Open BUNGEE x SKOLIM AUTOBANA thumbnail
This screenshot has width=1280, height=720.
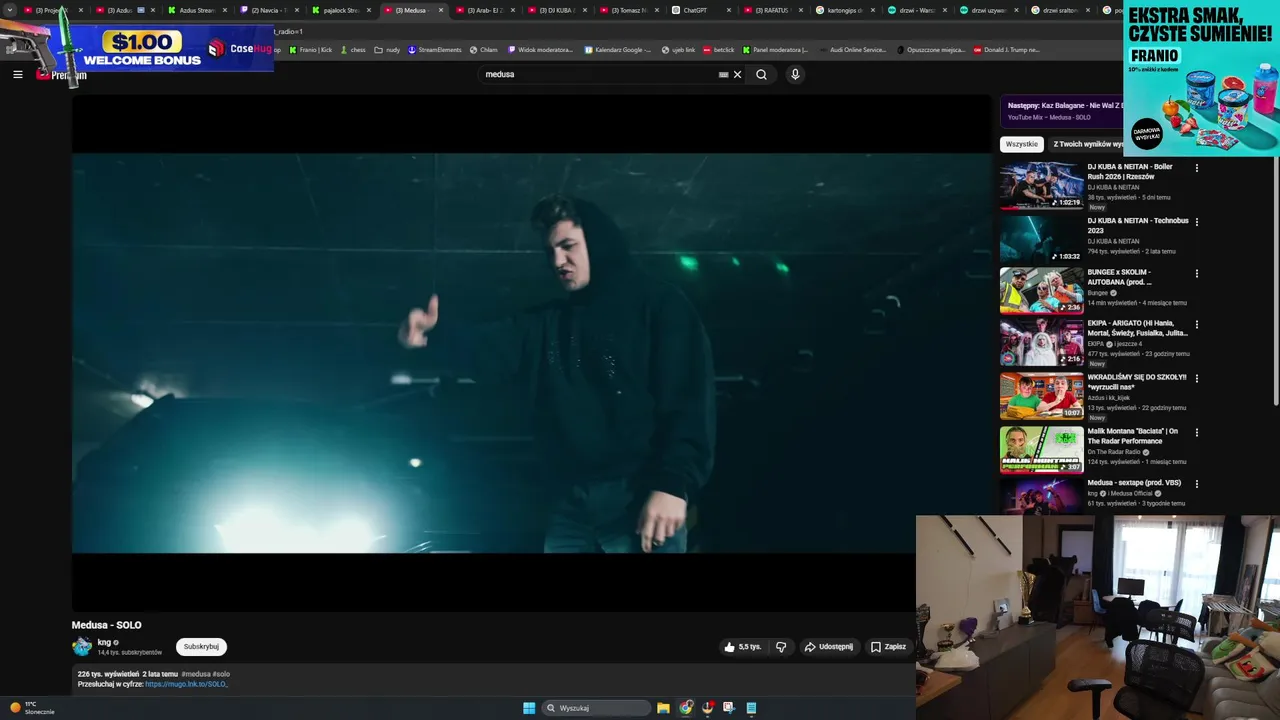tap(1041, 291)
